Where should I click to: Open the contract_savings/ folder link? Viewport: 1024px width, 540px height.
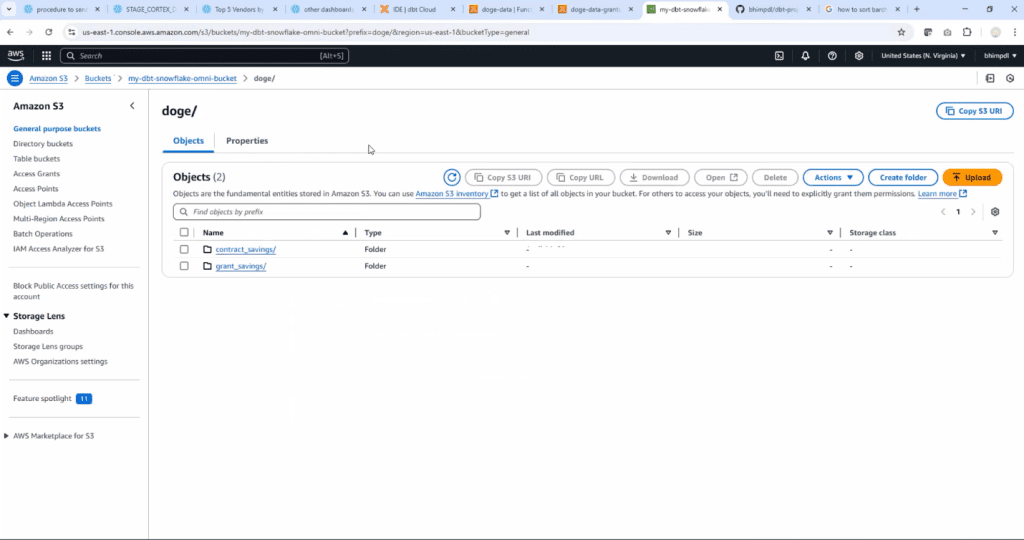(x=246, y=249)
